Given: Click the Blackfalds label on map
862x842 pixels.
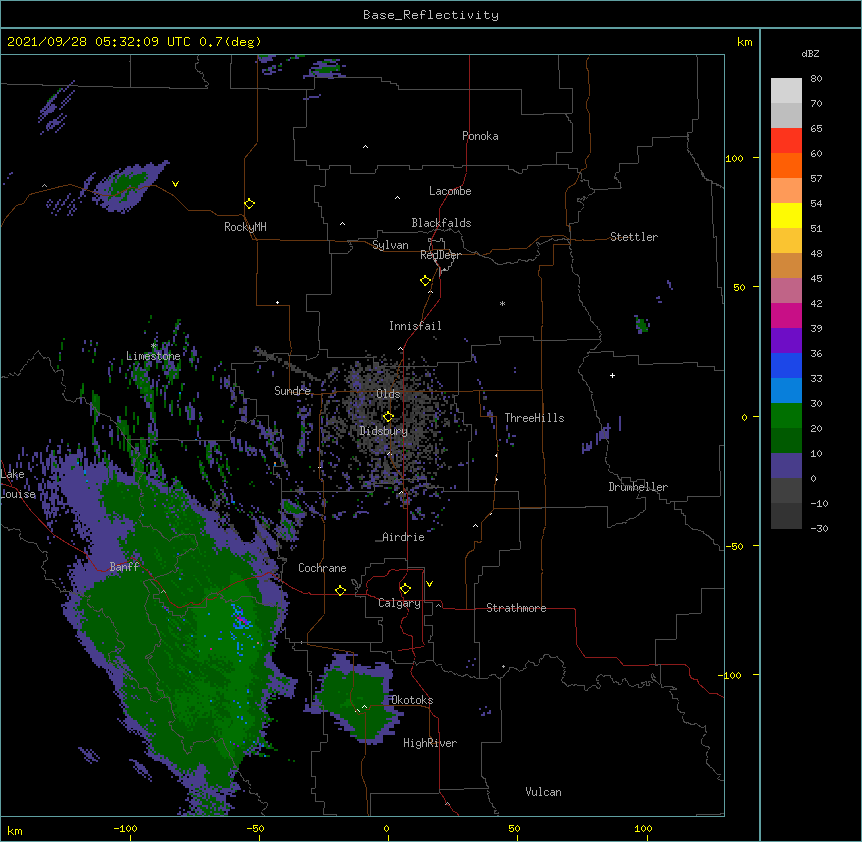Looking at the screenshot, I should tap(441, 223).
